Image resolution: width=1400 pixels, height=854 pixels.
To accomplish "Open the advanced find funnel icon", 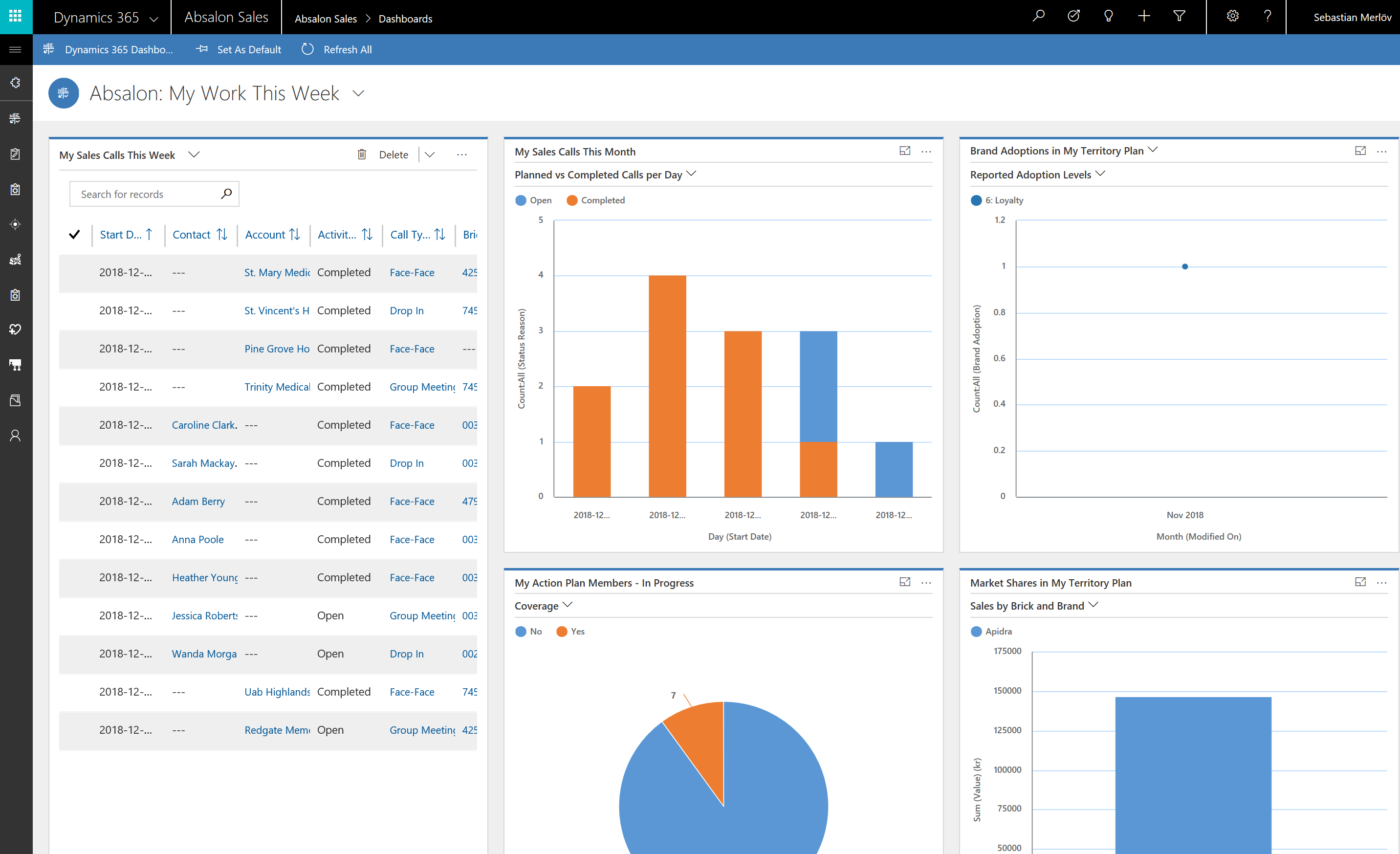I will pyautogui.click(x=1179, y=17).
